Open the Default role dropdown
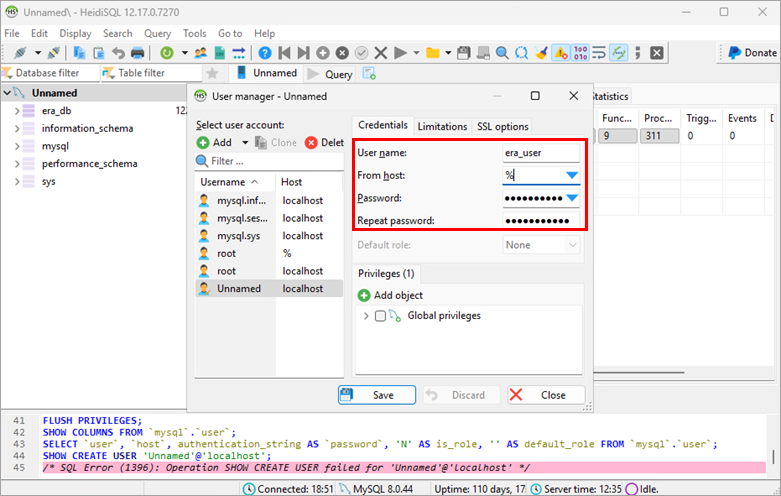This screenshot has height=496, width=781. coord(541,245)
